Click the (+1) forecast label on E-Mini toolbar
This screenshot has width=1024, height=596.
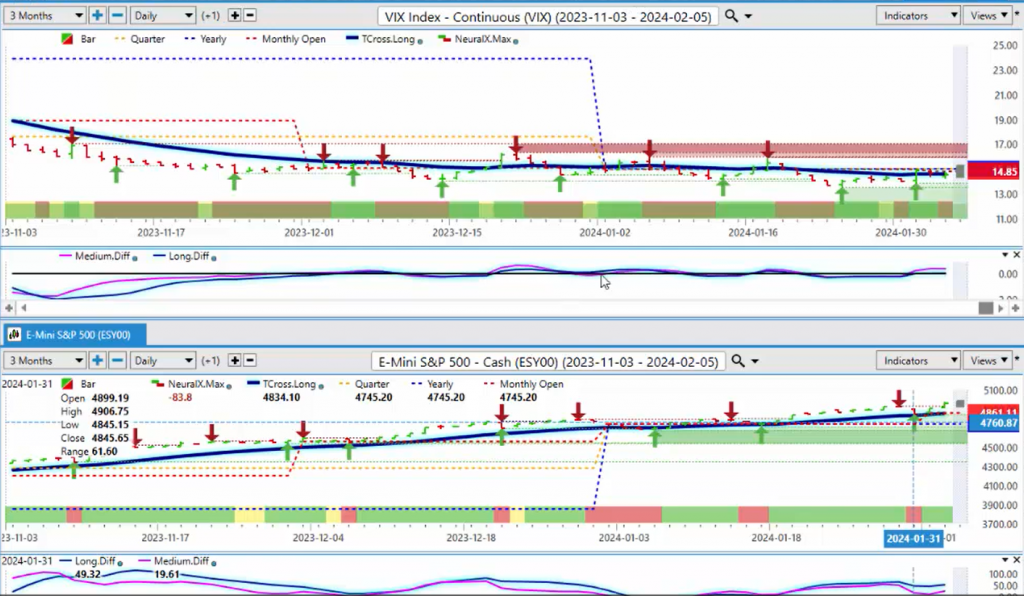pyautogui.click(x=210, y=360)
